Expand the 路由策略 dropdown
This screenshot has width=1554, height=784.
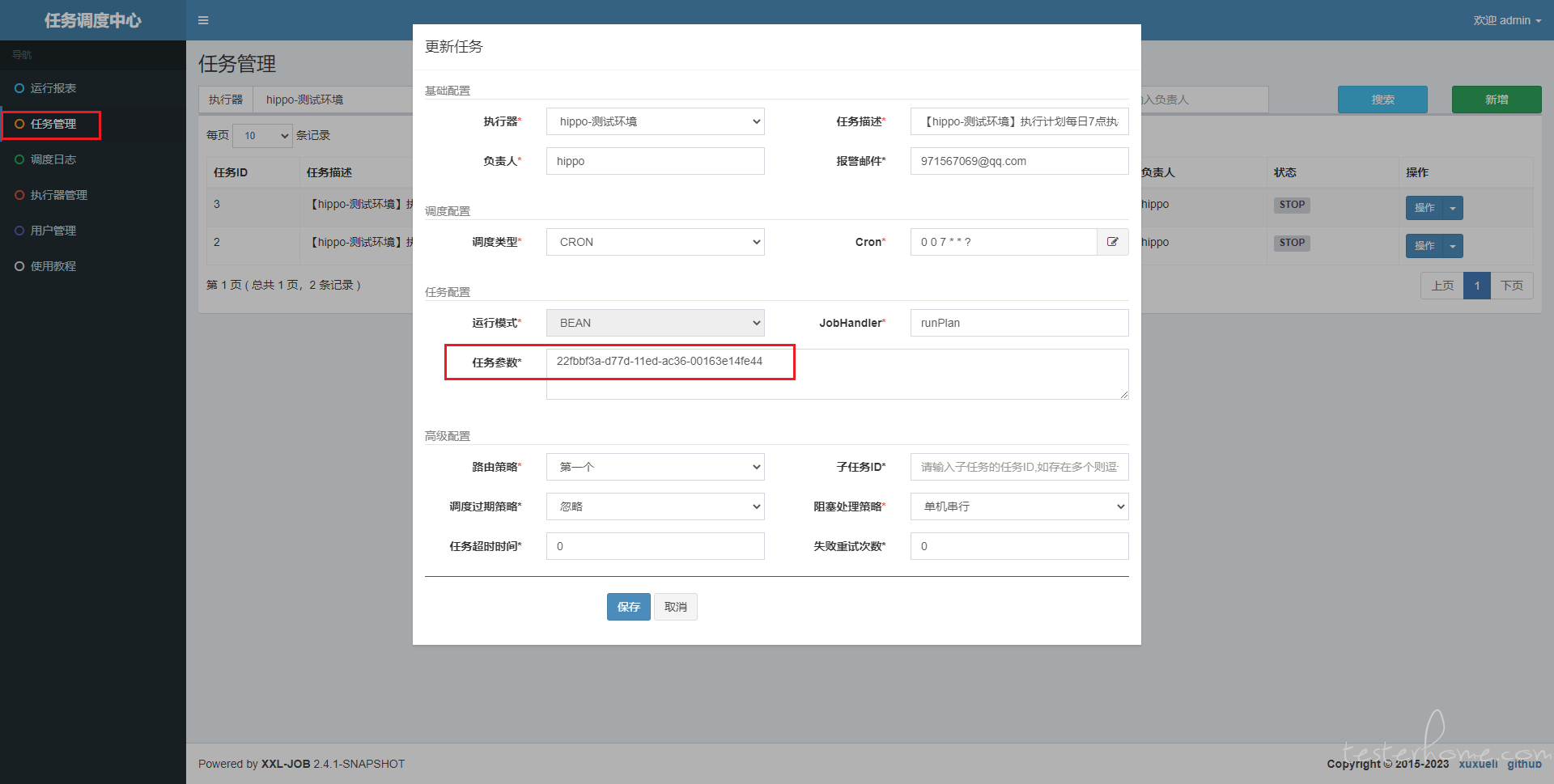[656, 467]
